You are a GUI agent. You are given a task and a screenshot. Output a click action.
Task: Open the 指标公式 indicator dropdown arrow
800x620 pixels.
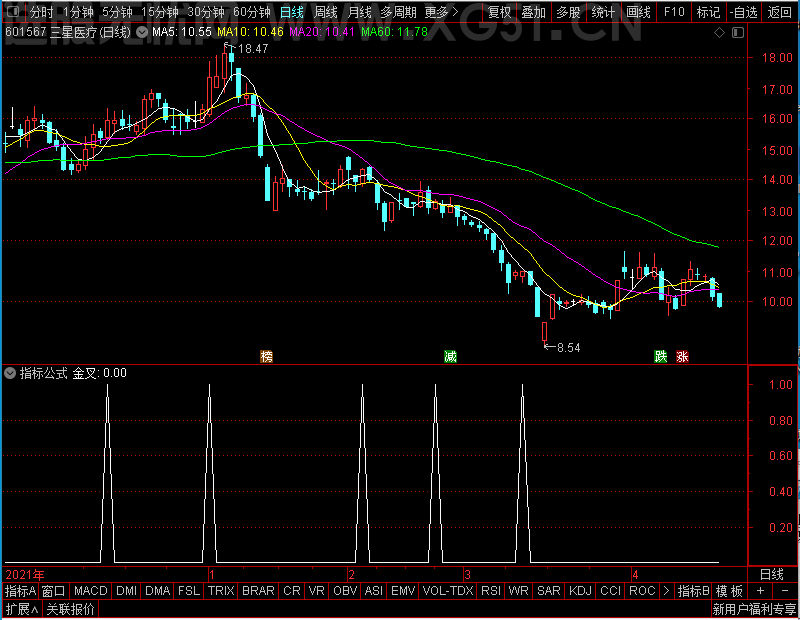(x=10, y=373)
